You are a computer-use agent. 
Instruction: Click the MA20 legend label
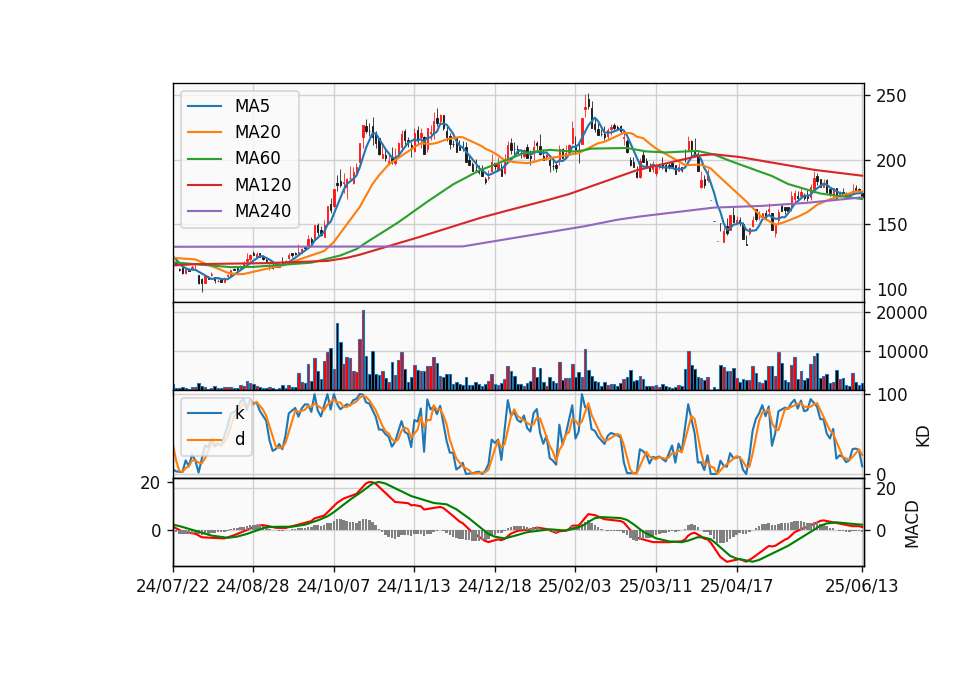257,132
